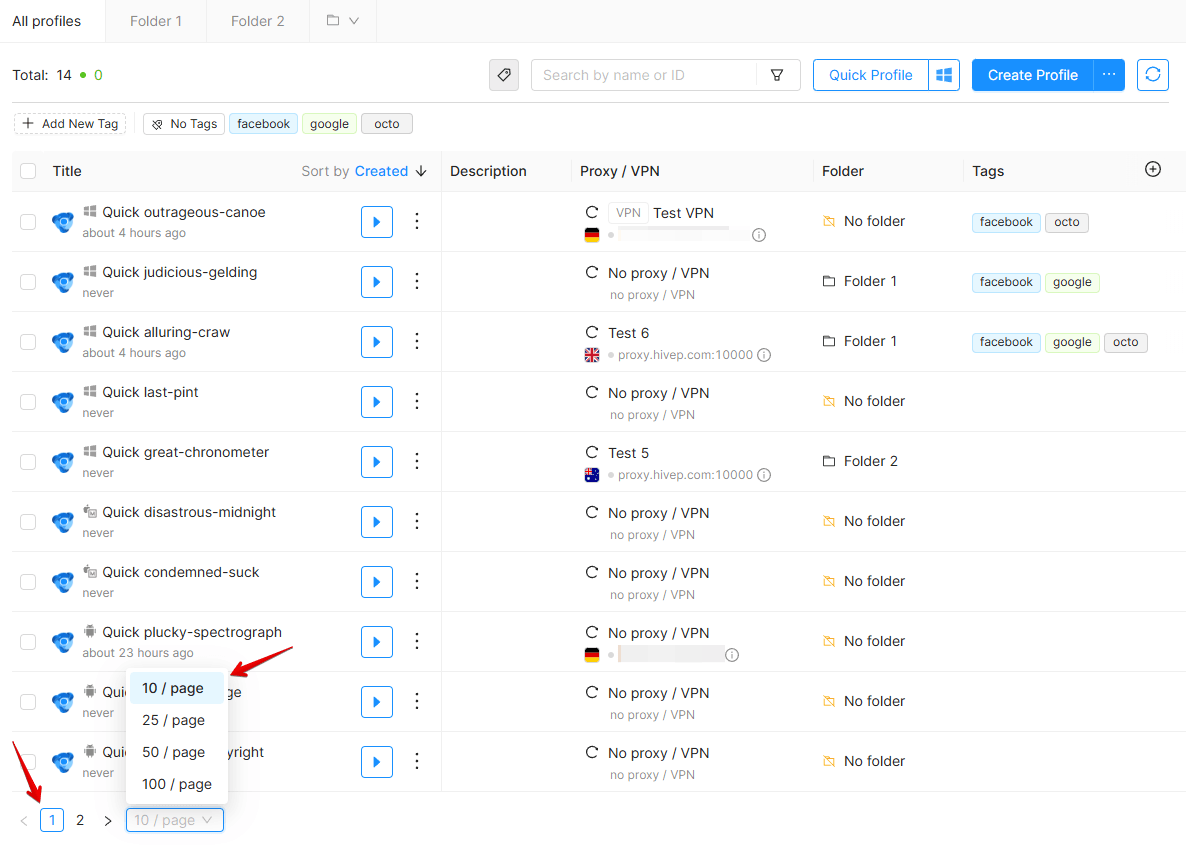Start the Quick last-pint profile
The height and width of the screenshot is (851, 1186).
[377, 402]
